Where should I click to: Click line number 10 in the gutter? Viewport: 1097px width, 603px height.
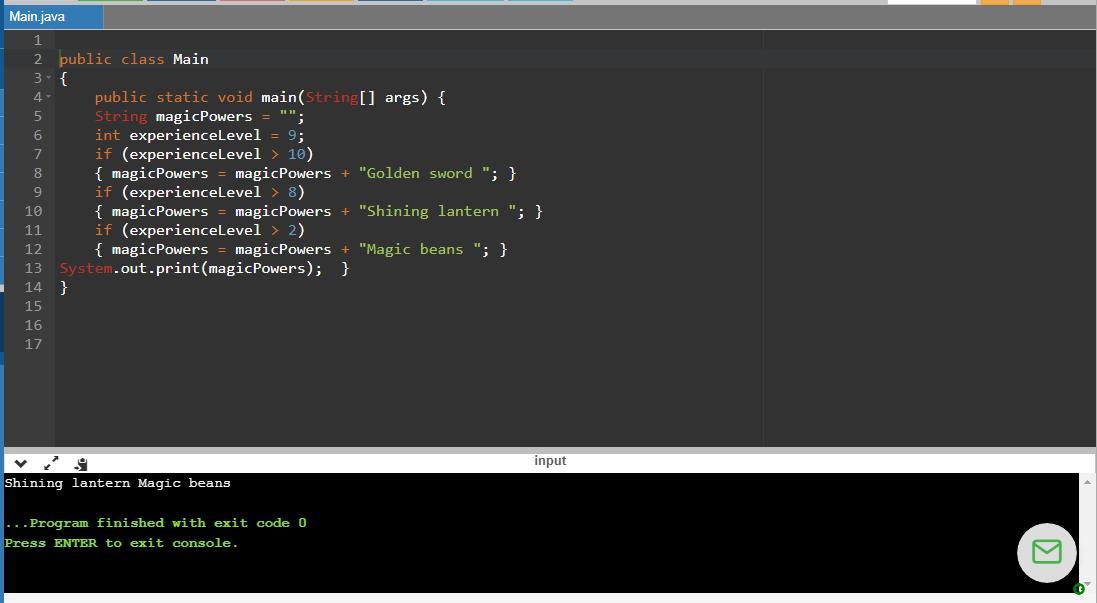click(34, 211)
